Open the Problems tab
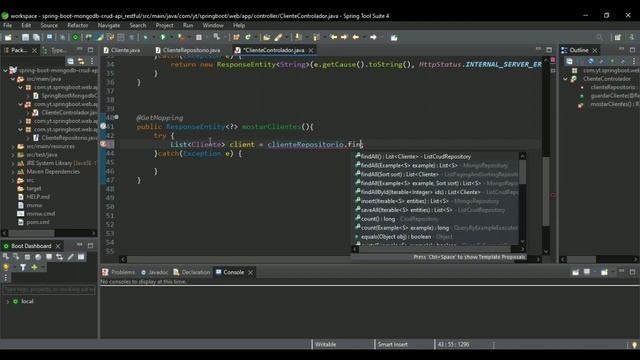Screen dimensions: 640x360 tap(118, 272)
